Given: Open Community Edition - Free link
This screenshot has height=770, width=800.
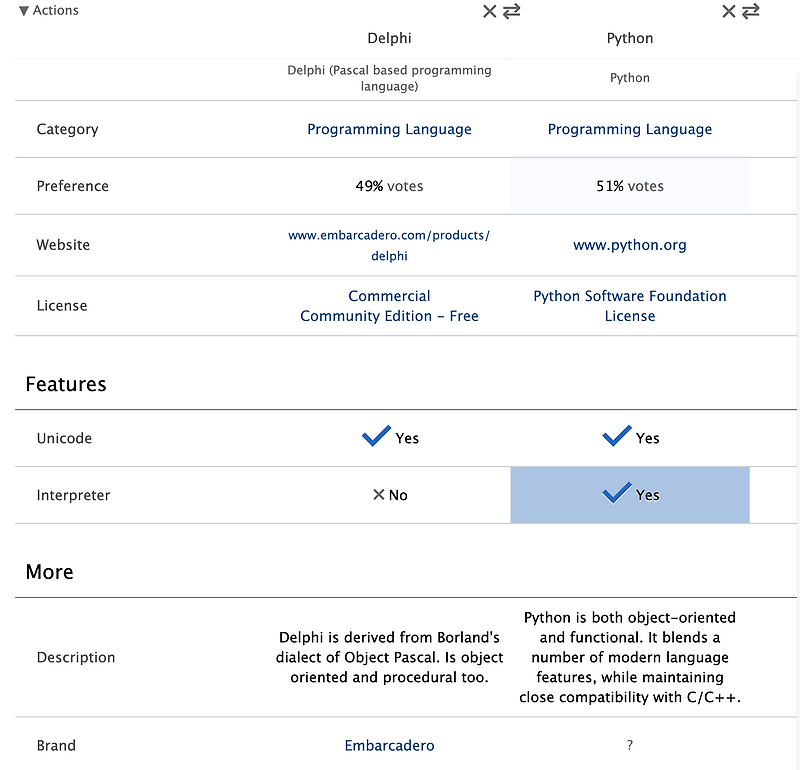Looking at the screenshot, I should click(x=389, y=316).
